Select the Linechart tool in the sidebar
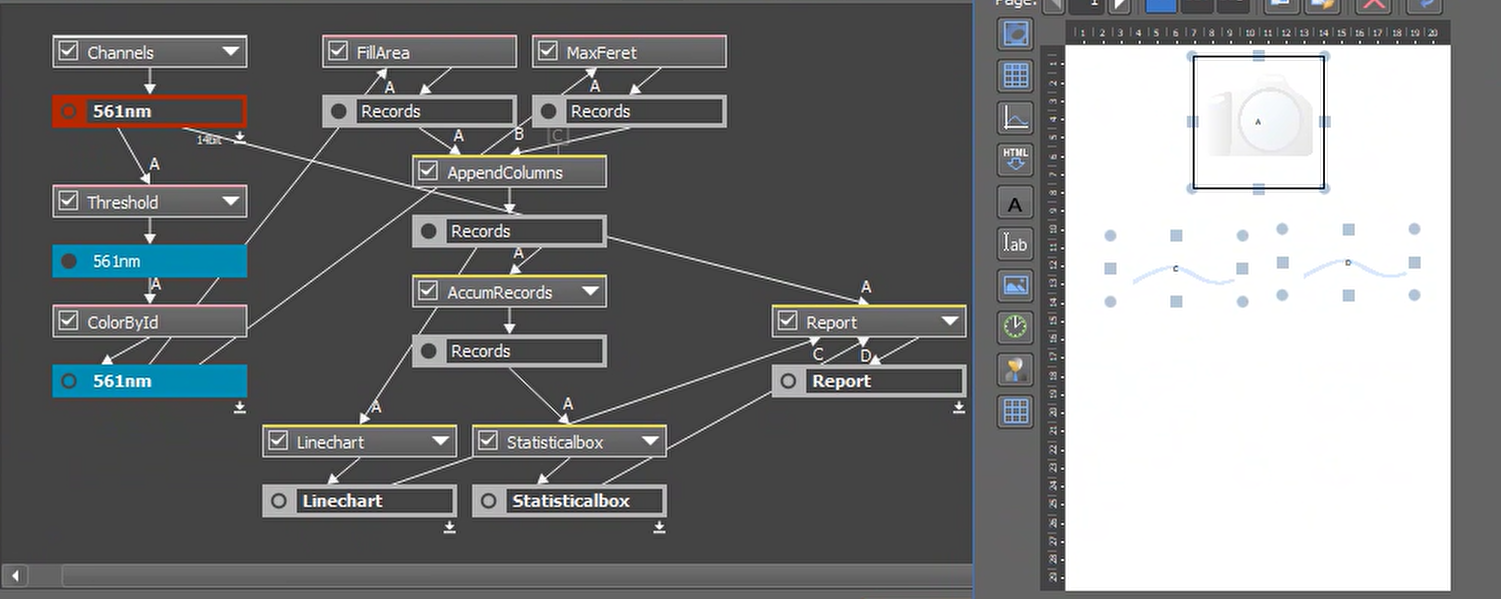Screen dimensions: 1501x599 (1015, 117)
